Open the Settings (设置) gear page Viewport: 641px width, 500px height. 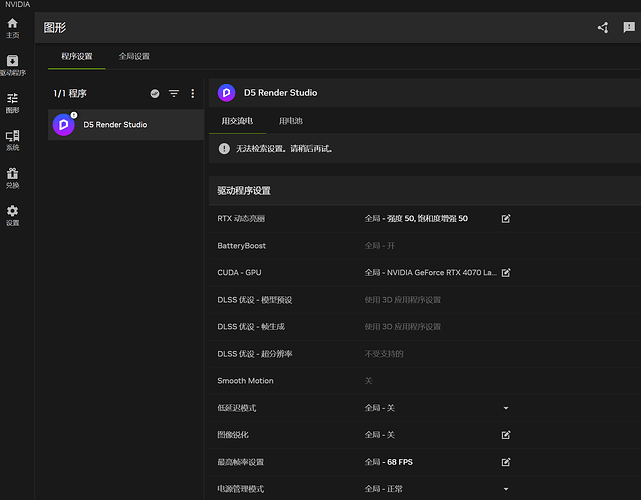tap(12, 216)
